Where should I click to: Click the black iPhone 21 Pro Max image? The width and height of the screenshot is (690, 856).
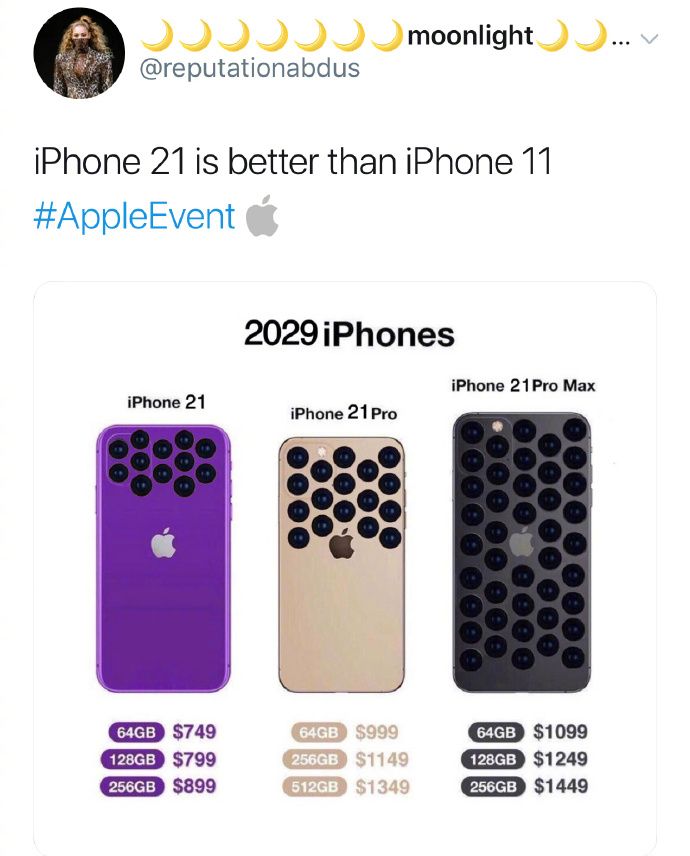coord(521,552)
